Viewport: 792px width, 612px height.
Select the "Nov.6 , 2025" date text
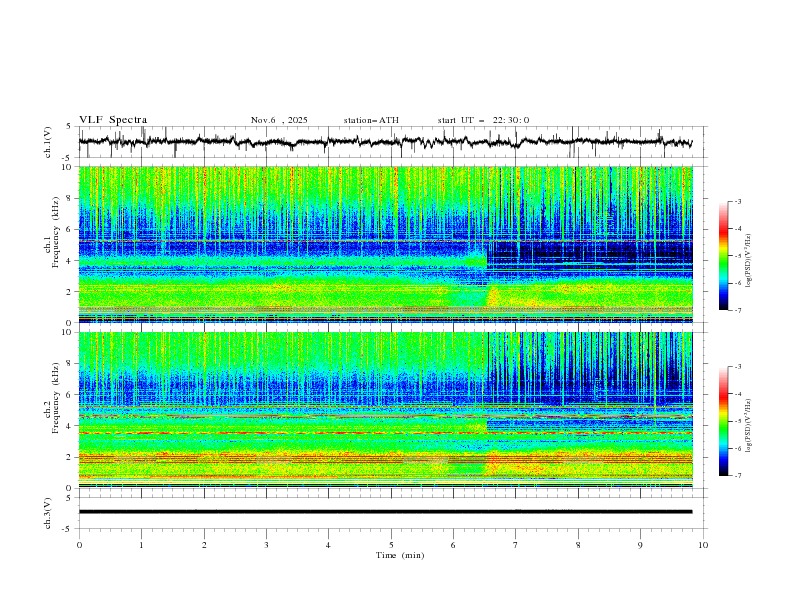[x=279, y=120]
